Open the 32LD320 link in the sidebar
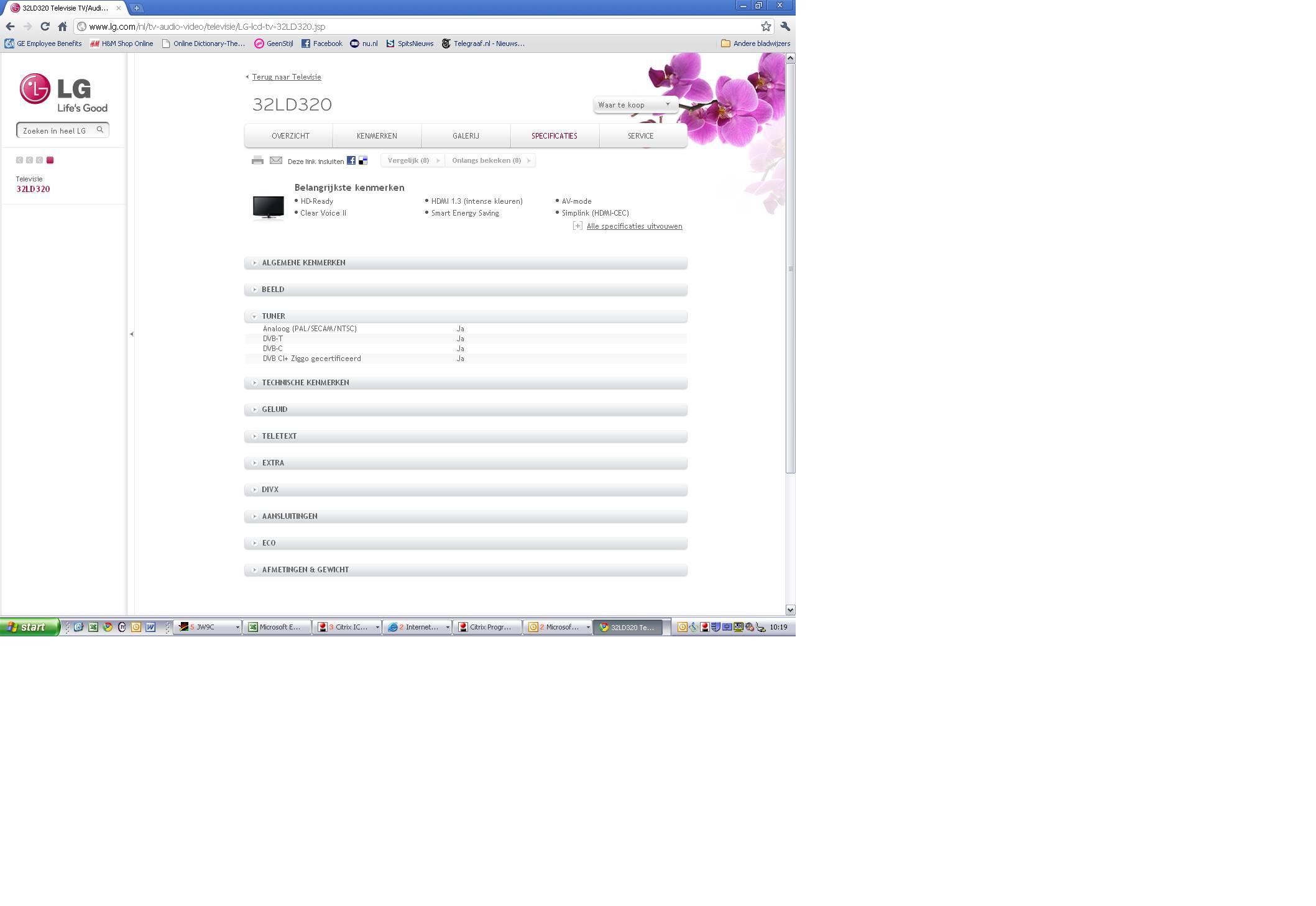 pos(33,189)
